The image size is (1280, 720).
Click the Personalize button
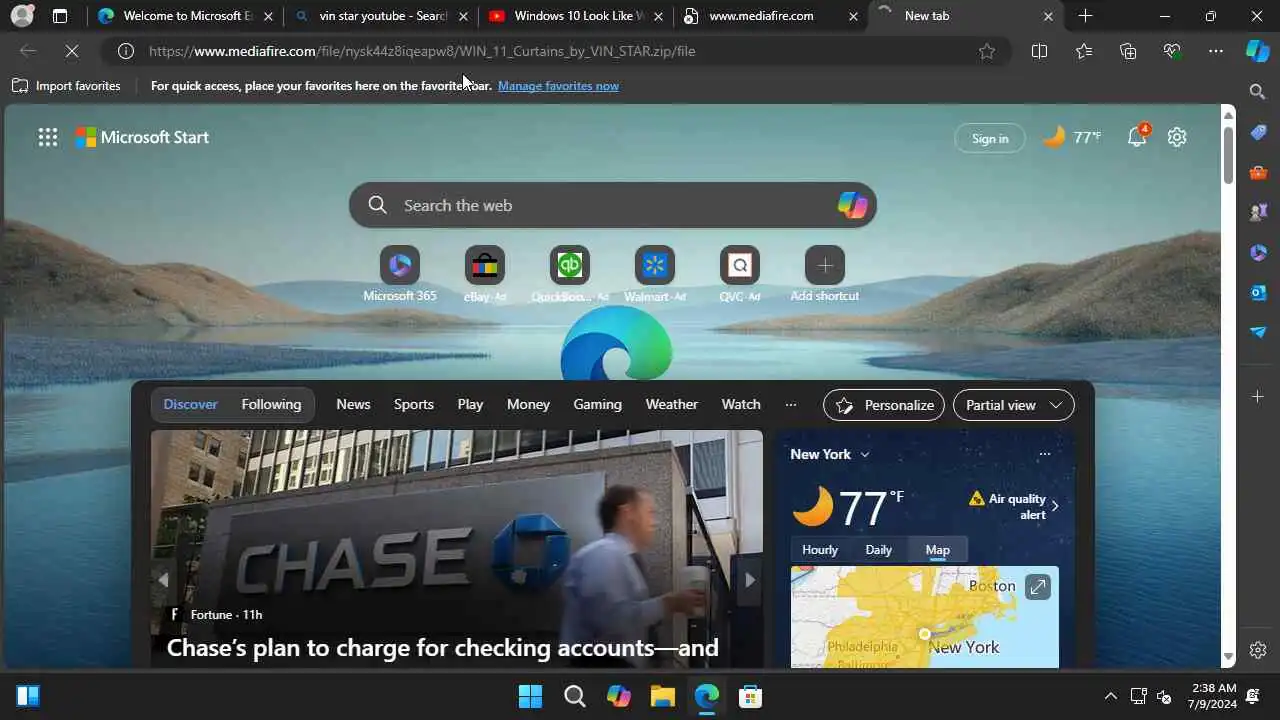(884, 405)
